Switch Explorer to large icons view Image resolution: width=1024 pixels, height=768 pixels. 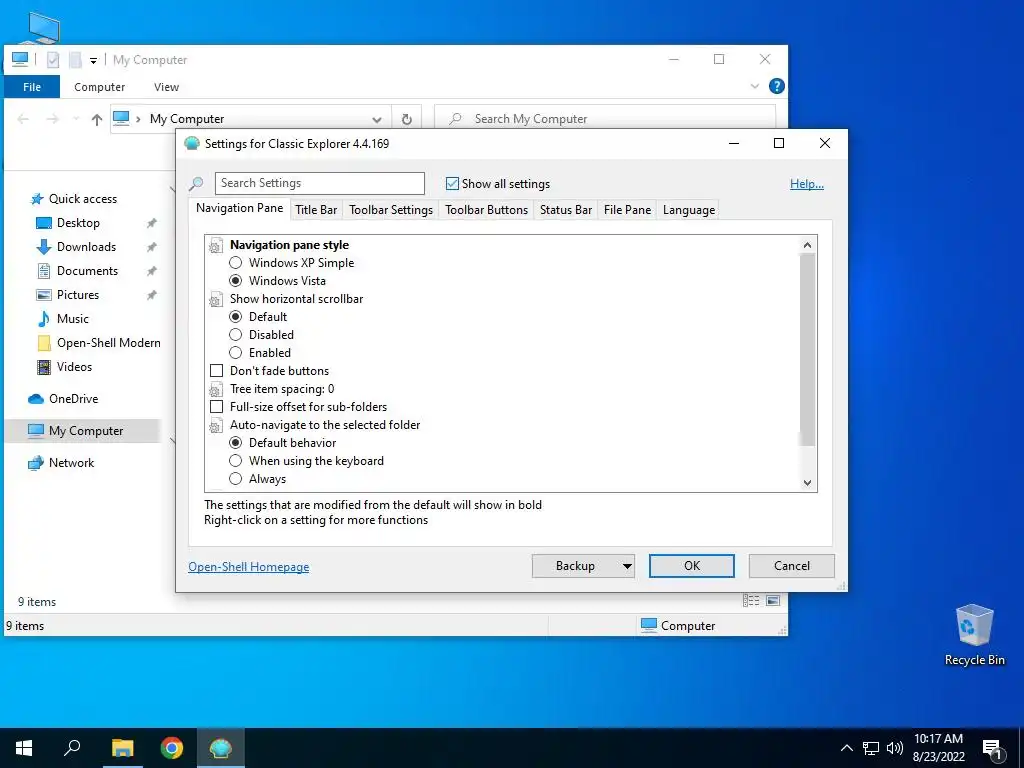click(x=773, y=600)
